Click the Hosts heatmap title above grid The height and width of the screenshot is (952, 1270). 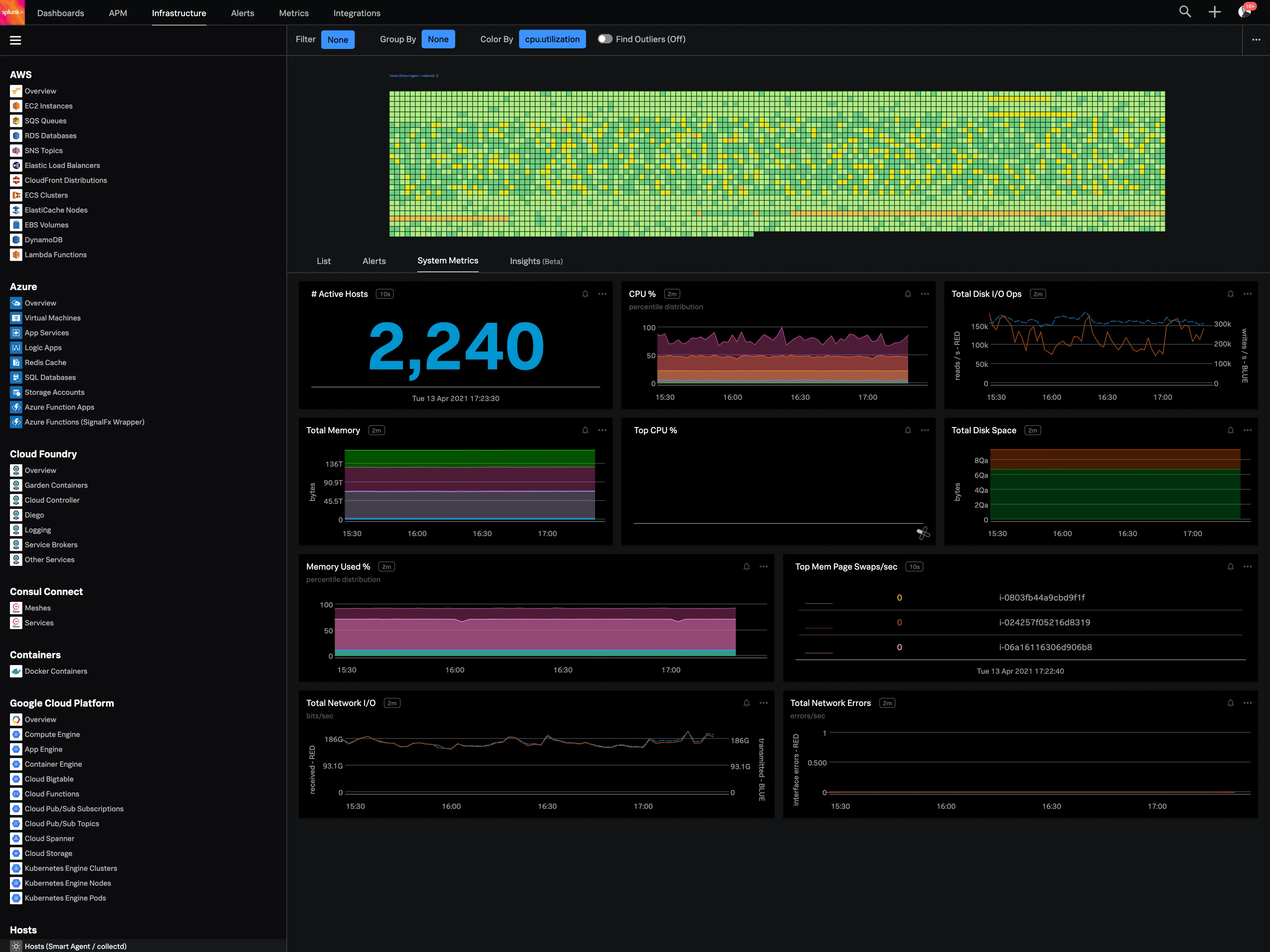[412, 76]
